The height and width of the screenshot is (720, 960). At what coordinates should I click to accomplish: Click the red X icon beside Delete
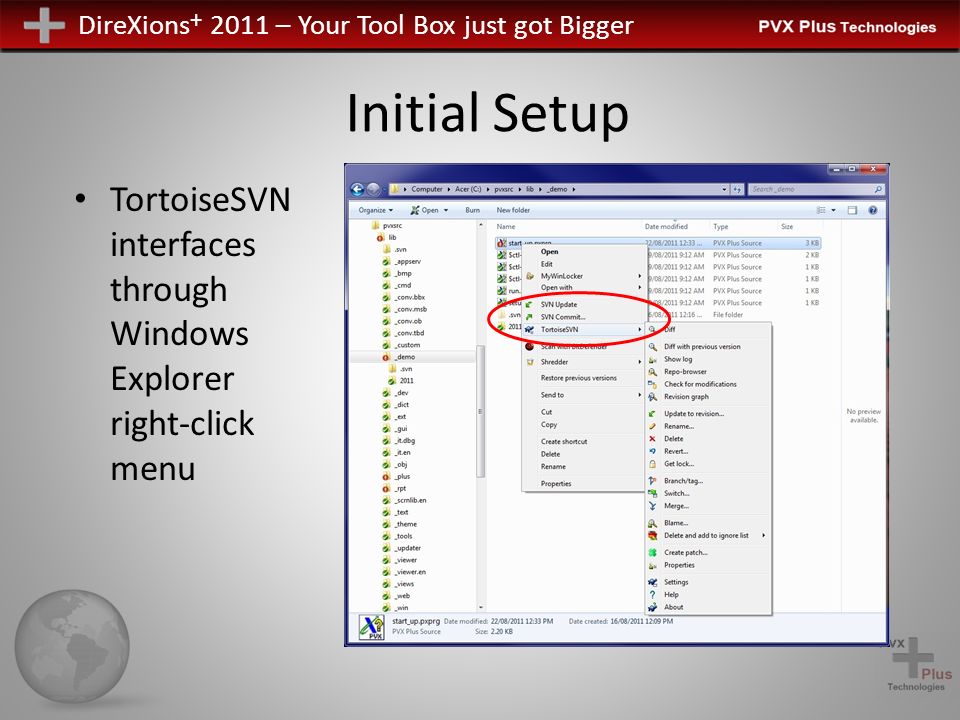tap(653, 438)
